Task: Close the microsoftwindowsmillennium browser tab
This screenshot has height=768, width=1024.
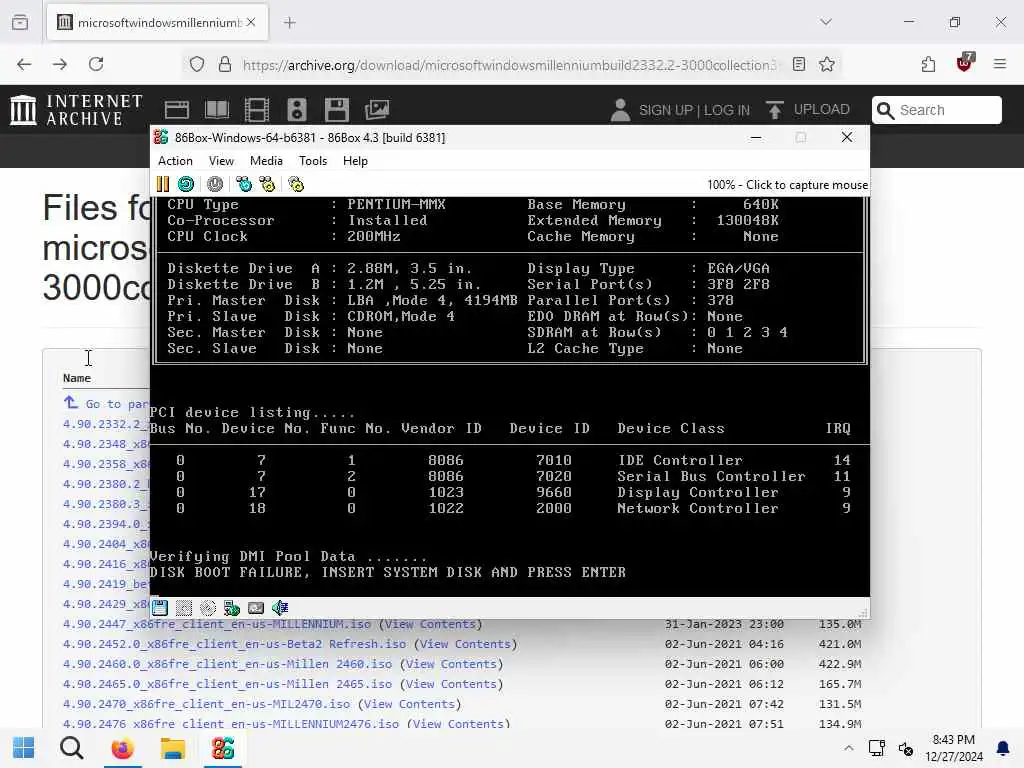Action: point(251,22)
